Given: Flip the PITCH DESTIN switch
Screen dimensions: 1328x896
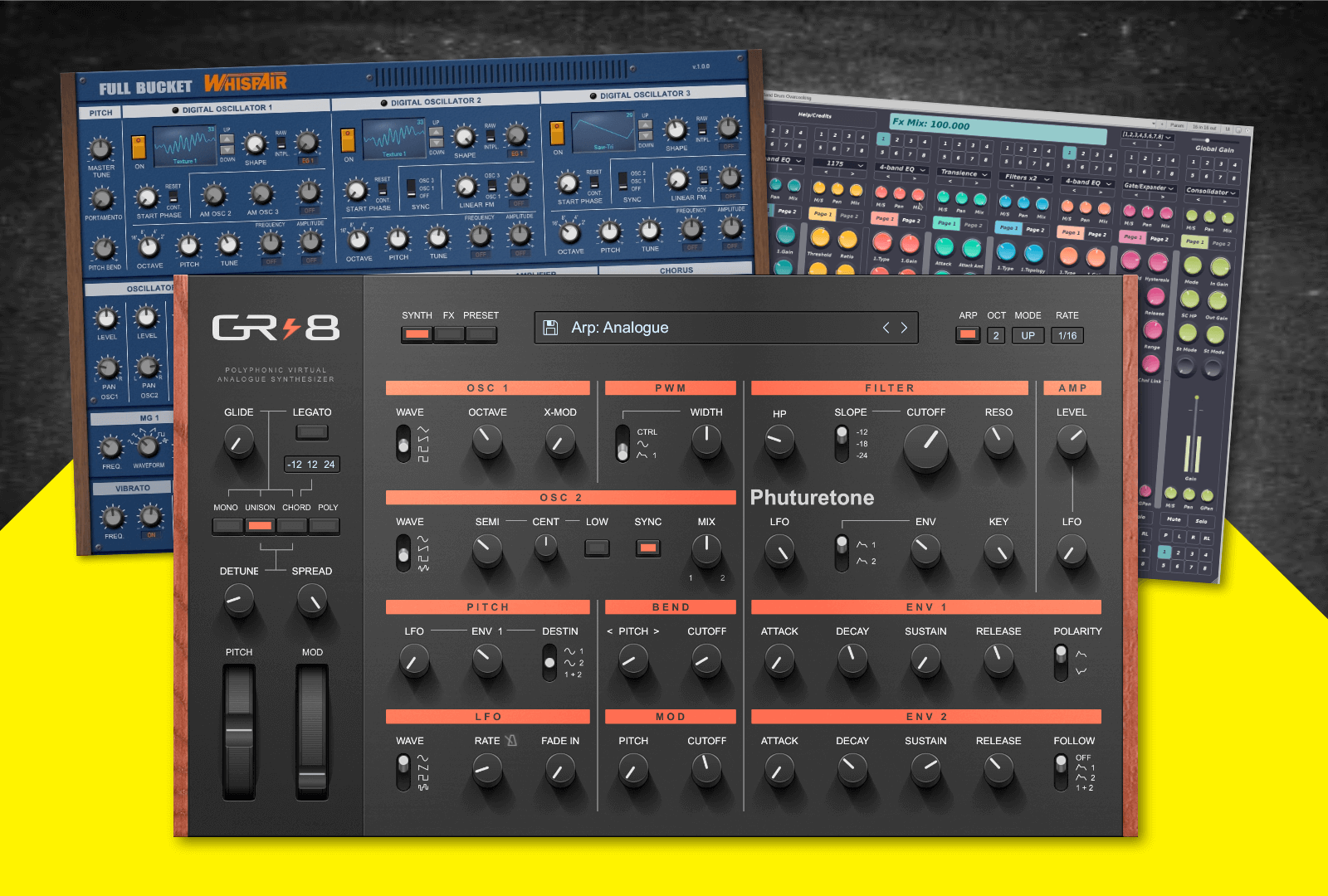Looking at the screenshot, I should [x=549, y=663].
